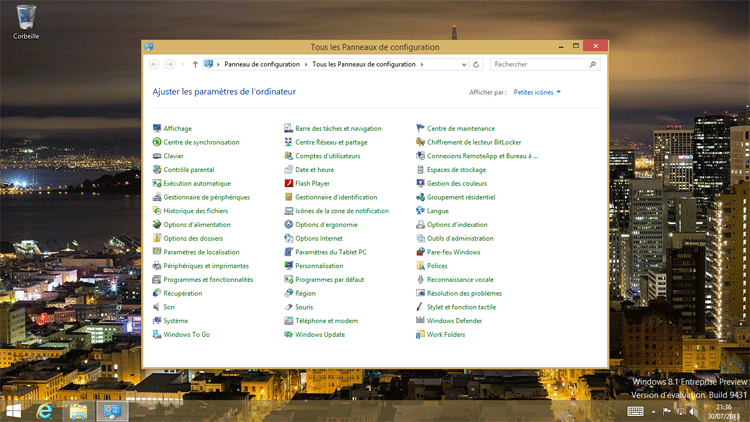Expand the Petites icônes view dropdown
Viewport: 750px width, 422px height.
537,92
